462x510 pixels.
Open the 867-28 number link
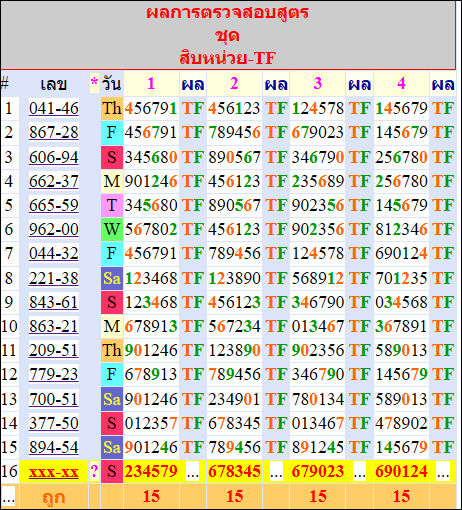[54, 133]
